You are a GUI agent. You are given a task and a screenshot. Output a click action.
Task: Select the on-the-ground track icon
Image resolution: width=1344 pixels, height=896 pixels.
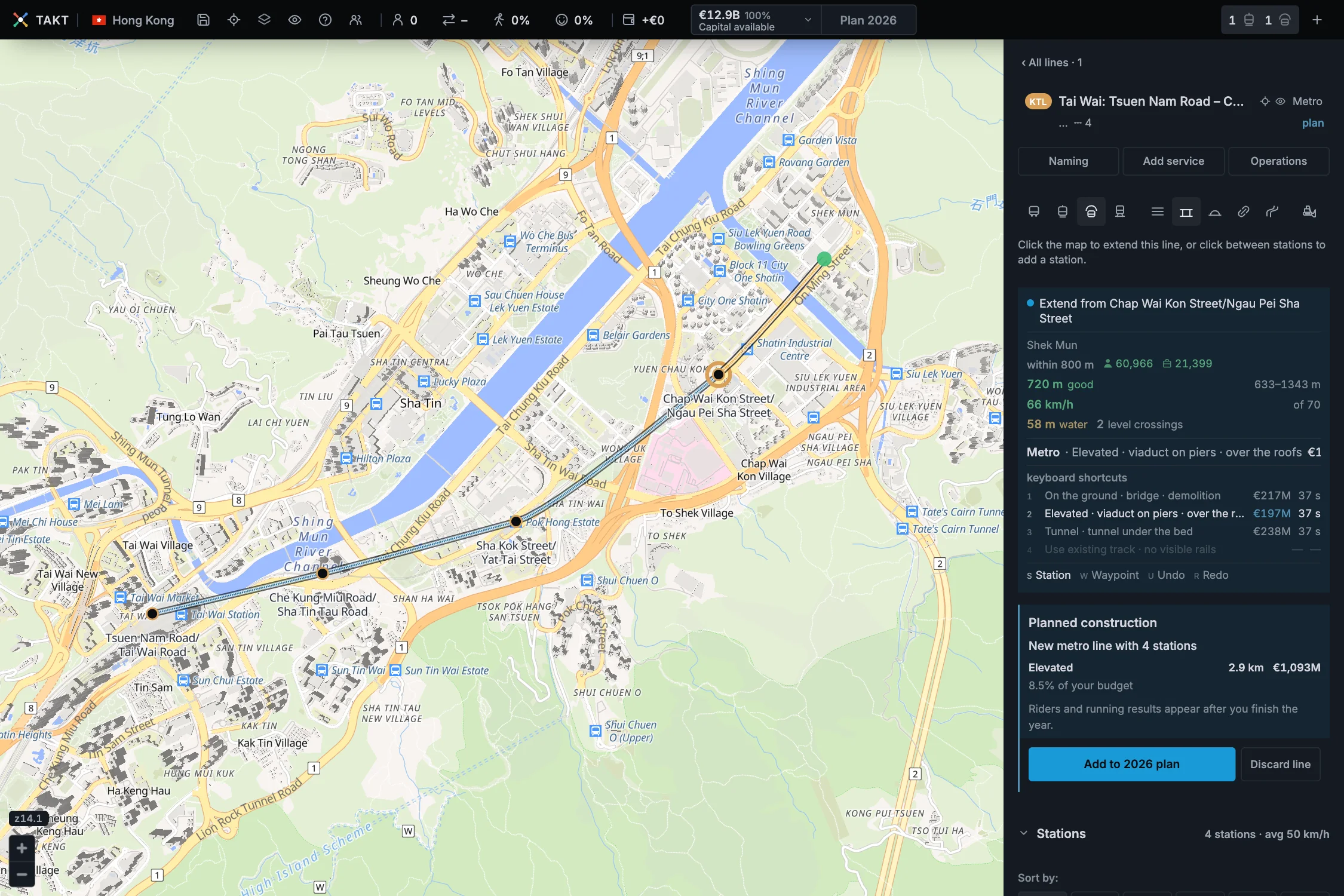coord(1157,211)
